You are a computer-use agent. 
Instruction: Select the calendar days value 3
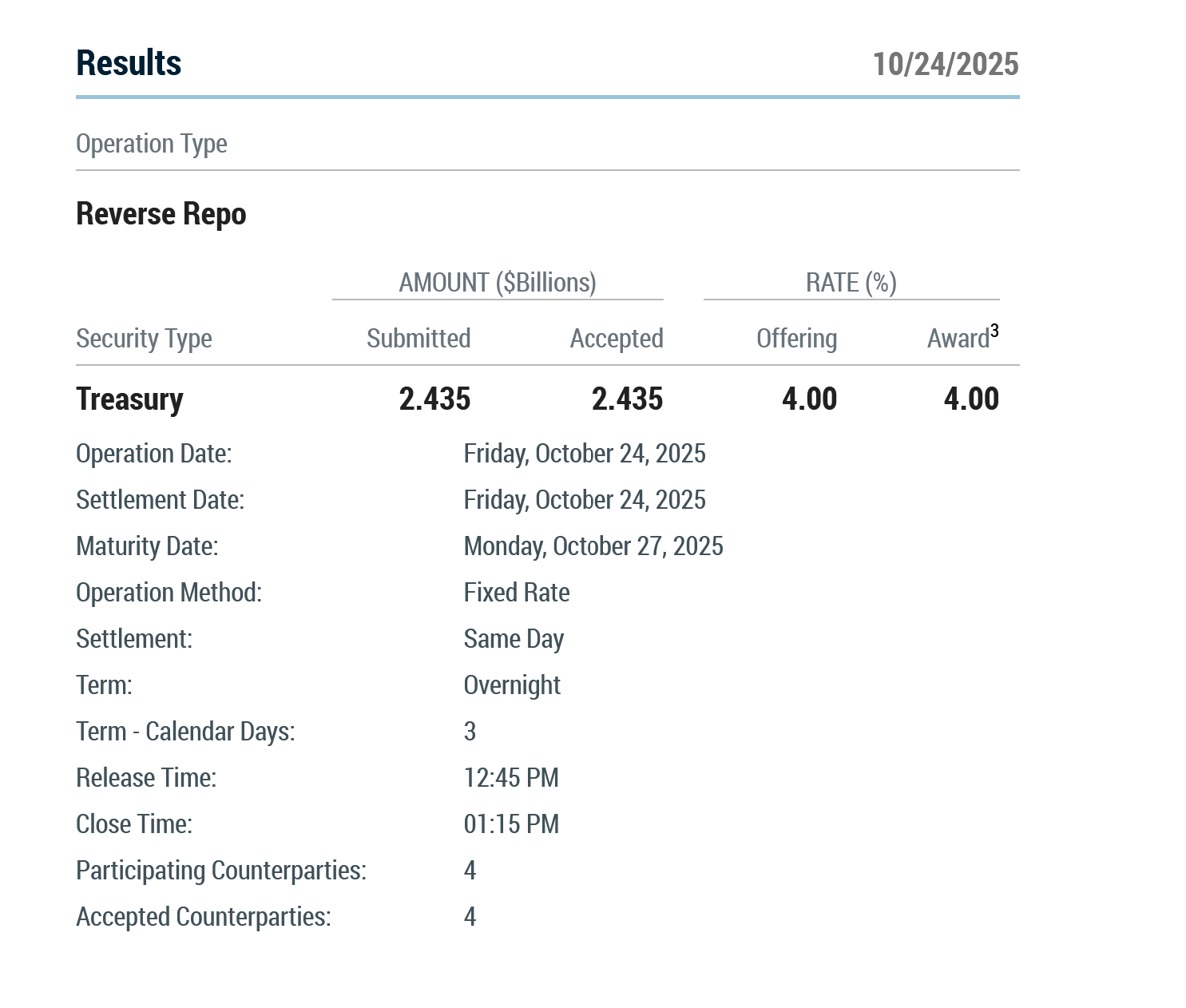pyautogui.click(x=470, y=732)
